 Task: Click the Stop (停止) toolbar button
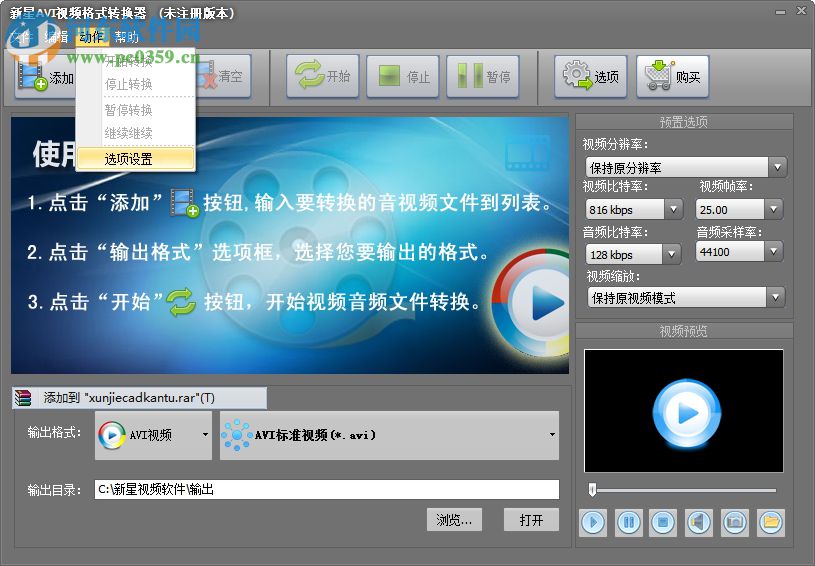pyautogui.click(x=403, y=77)
